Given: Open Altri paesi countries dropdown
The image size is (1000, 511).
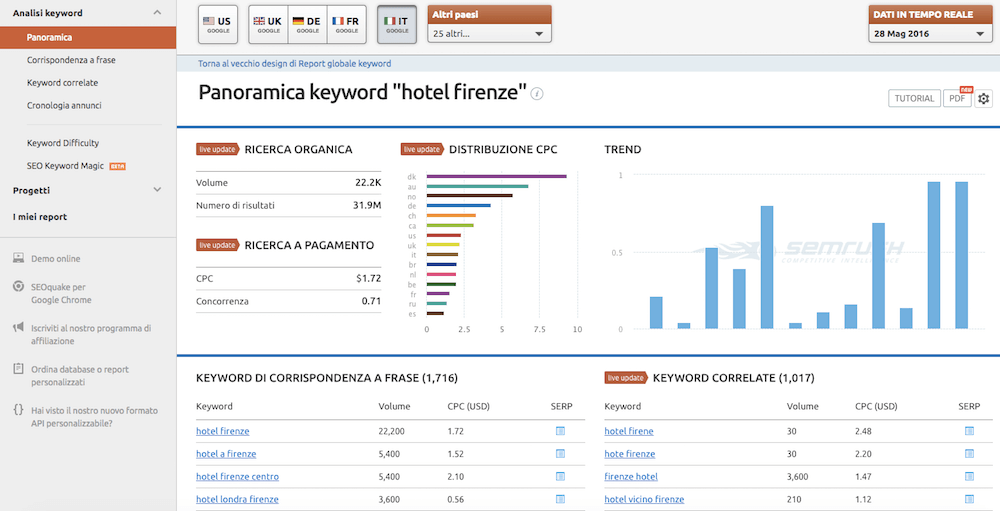Looking at the screenshot, I should coord(489,34).
